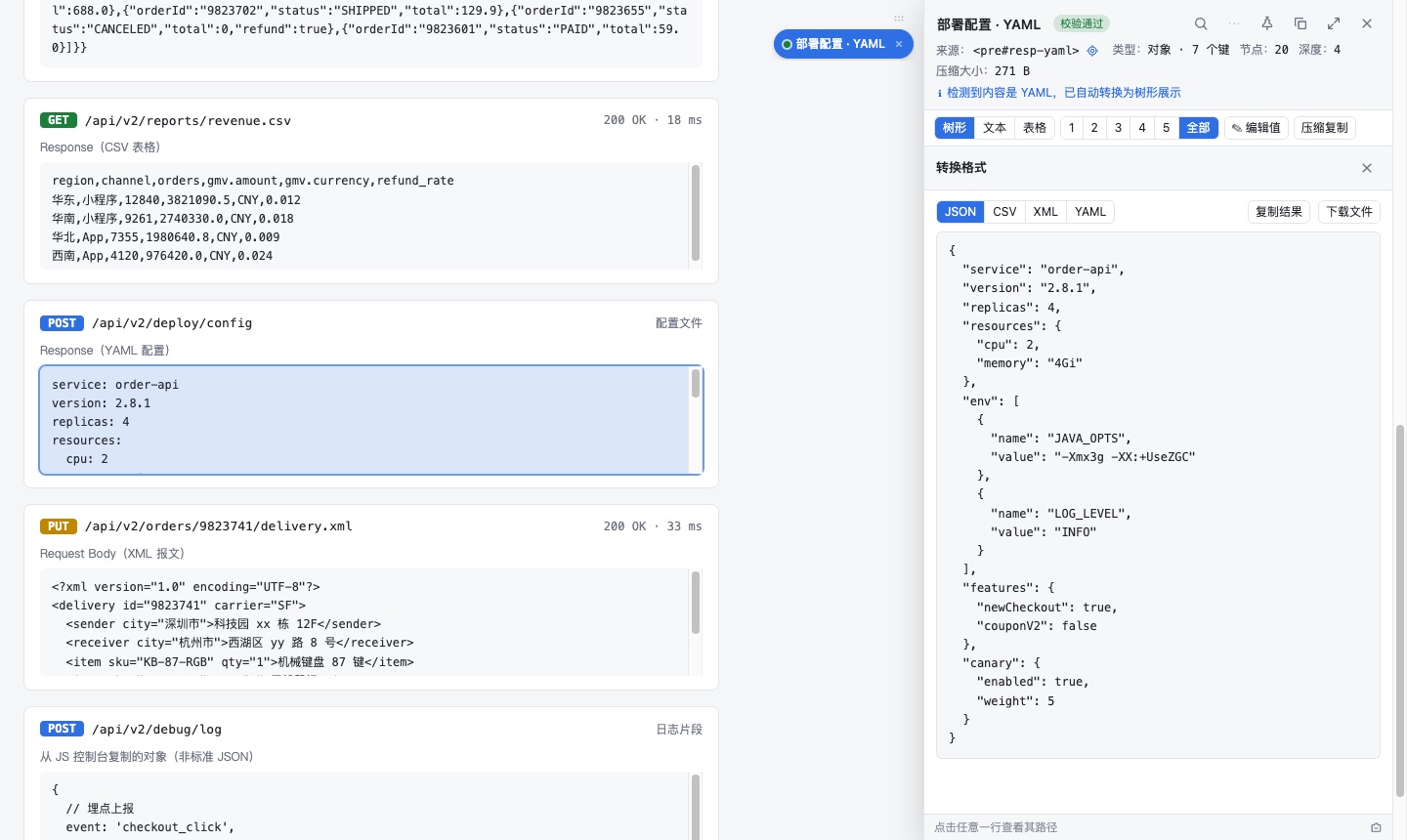The image size is (1407, 840).
Task: Close the 部署配置 · YAML inspector panel
Action: [1367, 23]
